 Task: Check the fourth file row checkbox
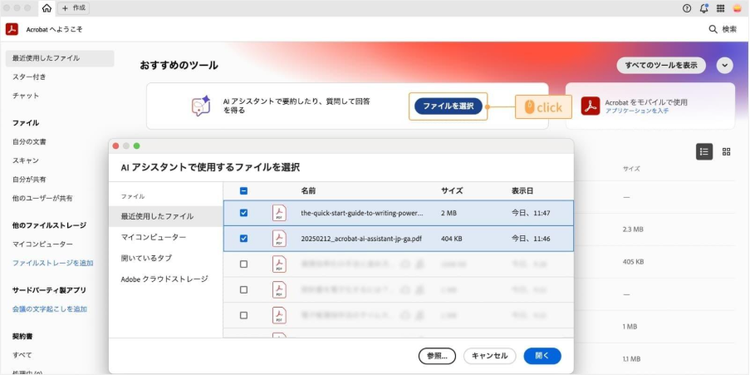243,290
